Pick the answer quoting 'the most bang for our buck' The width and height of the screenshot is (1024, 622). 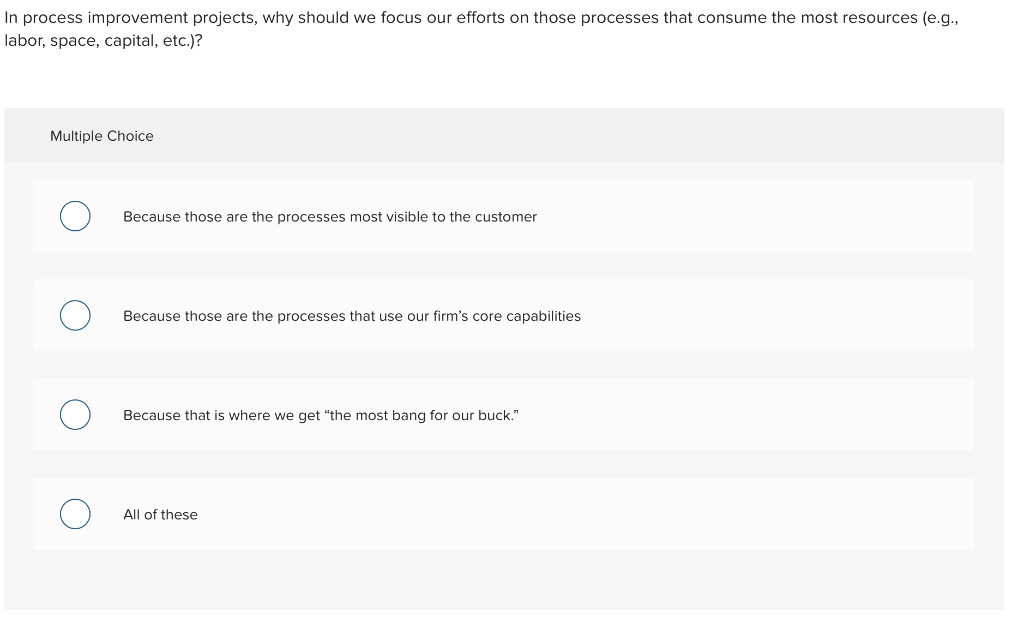coord(322,414)
